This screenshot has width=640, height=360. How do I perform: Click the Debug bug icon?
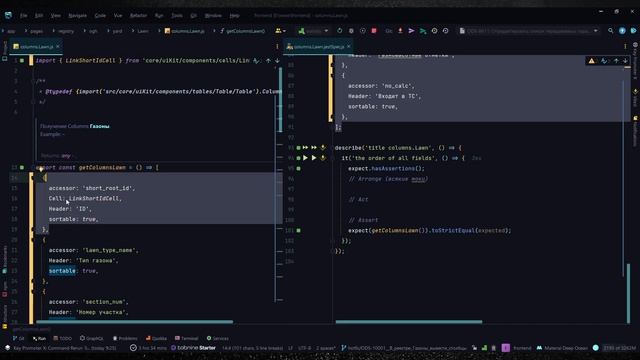351,31
